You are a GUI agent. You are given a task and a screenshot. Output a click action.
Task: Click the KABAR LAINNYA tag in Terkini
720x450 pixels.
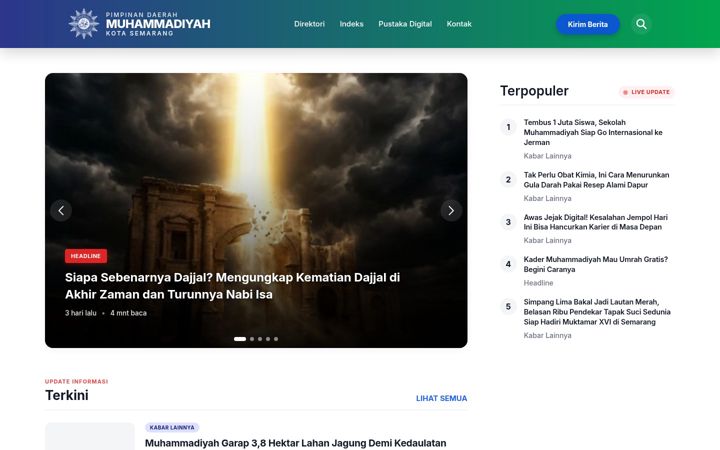pos(172,428)
